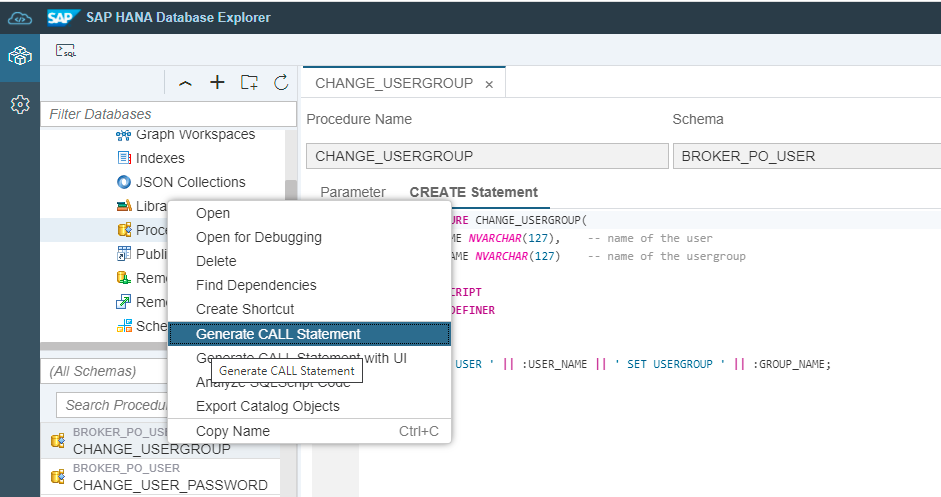
Task: Click the Libraries icon
Action: [124, 206]
